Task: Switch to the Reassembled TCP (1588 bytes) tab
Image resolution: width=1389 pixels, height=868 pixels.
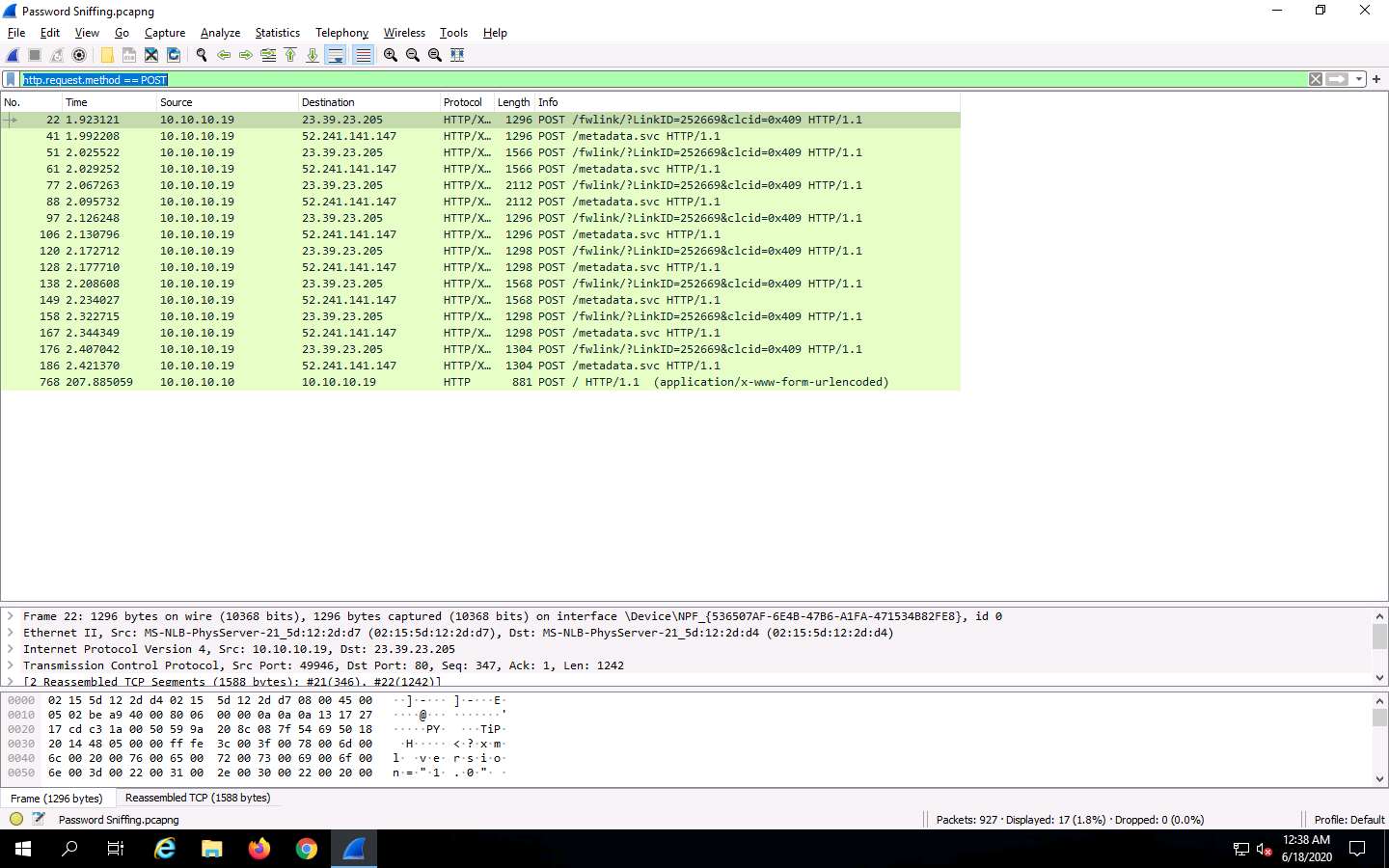Action: pos(198,799)
